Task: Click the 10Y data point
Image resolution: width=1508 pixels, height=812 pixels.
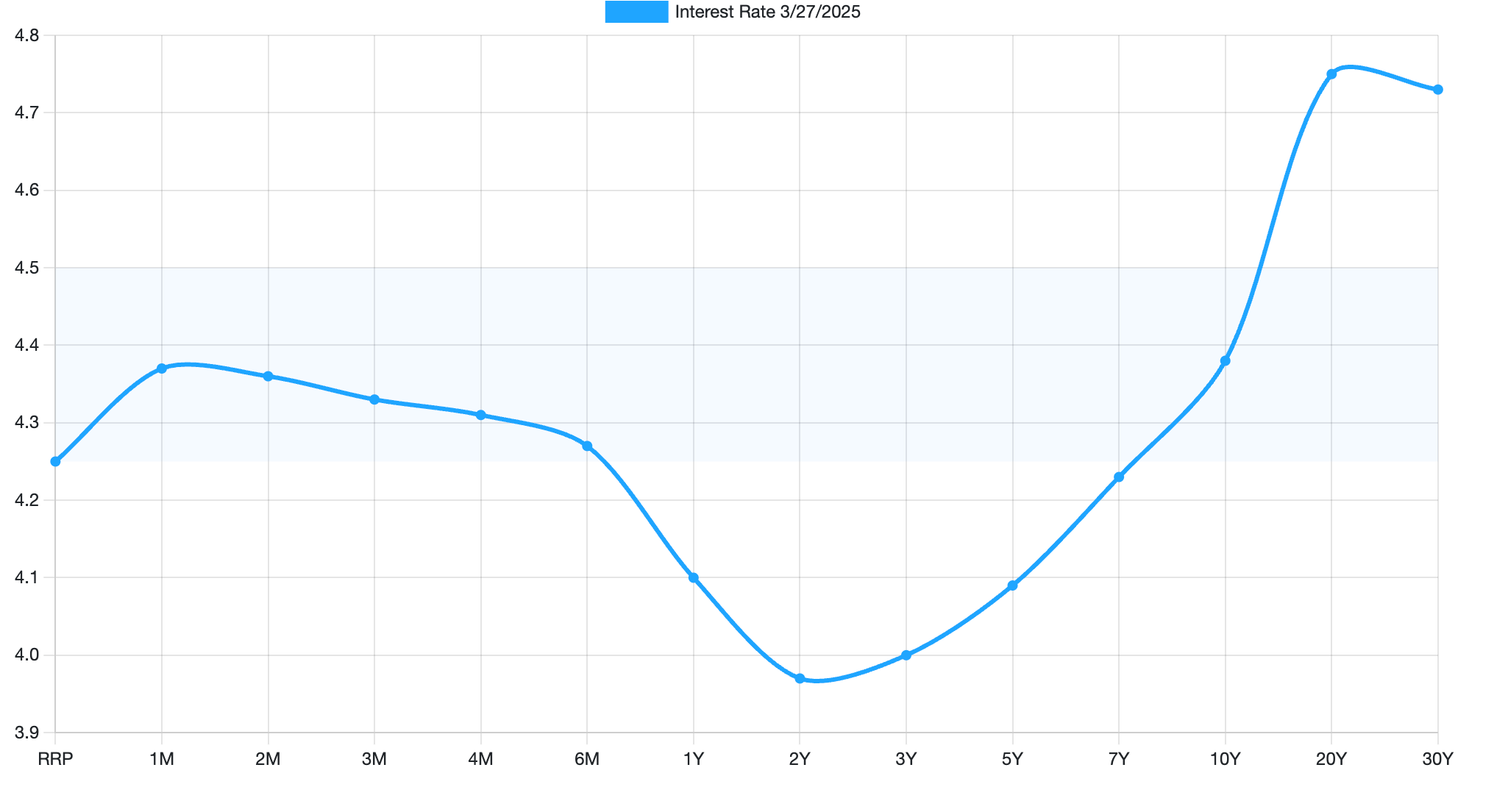Action: 1225,360
